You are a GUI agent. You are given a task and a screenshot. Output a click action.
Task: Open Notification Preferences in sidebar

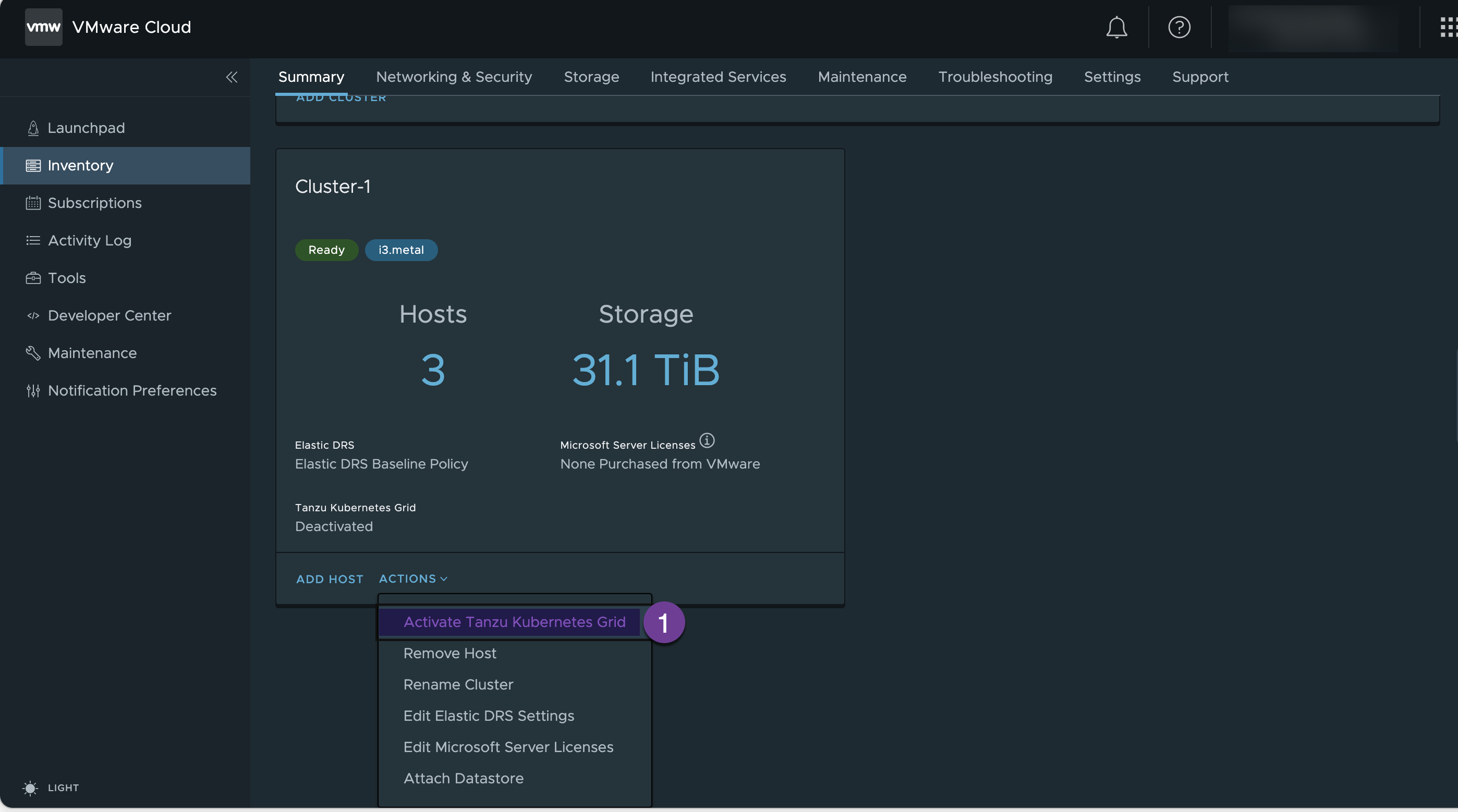coord(132,390)
